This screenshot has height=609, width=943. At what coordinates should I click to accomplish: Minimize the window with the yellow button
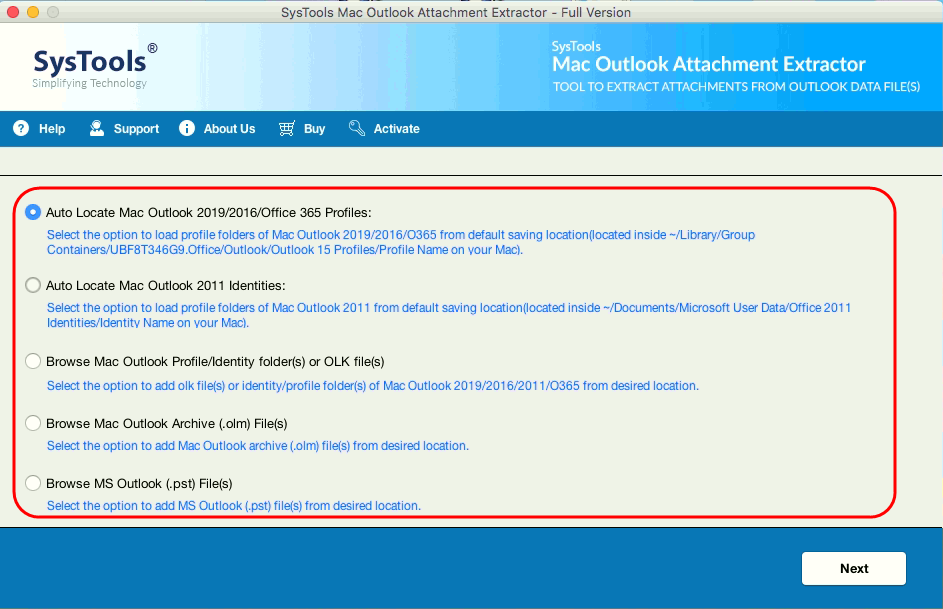(33, 11)
